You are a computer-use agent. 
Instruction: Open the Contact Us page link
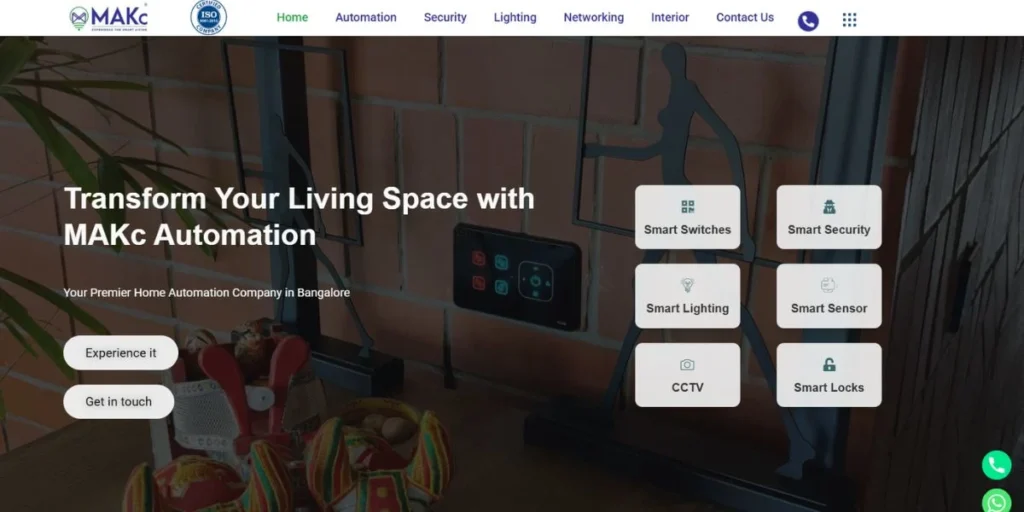click(x=745, y=18)
